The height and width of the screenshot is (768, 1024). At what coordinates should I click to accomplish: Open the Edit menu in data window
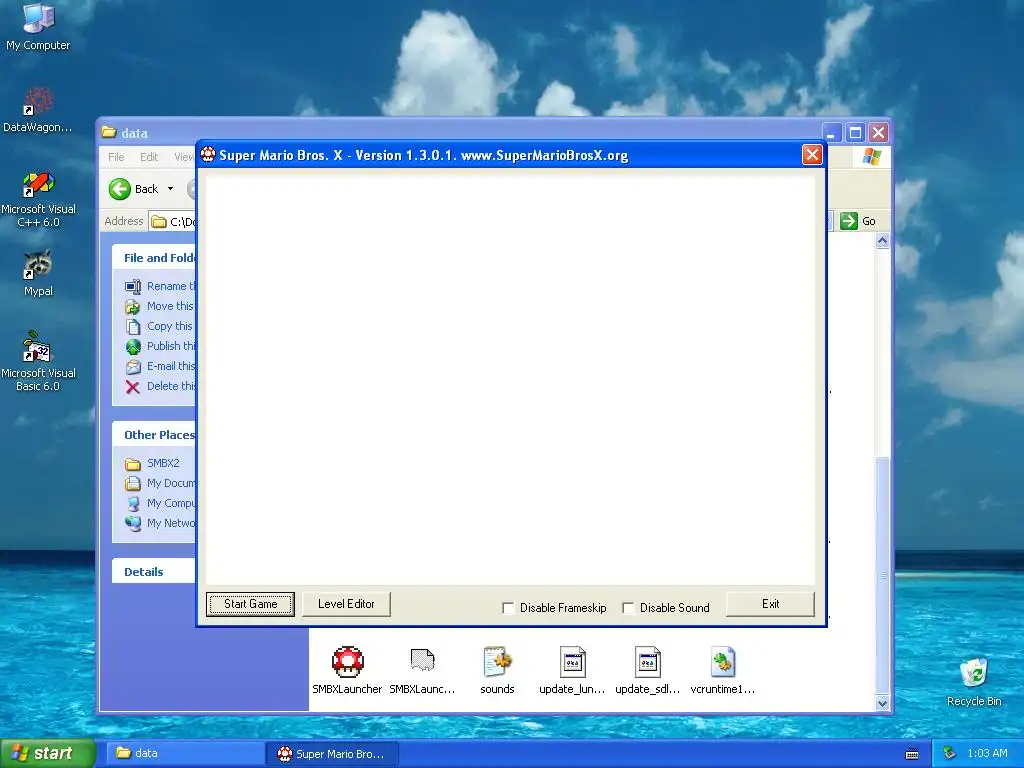click(x=149, y=157)
